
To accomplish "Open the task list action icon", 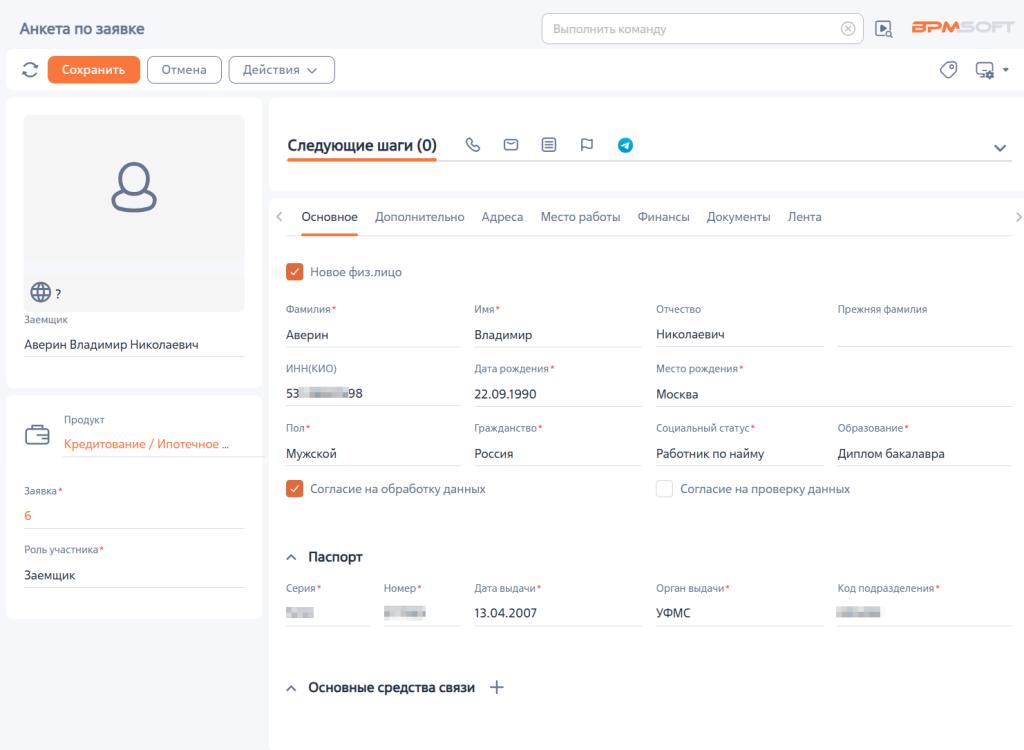I will 549,145.
